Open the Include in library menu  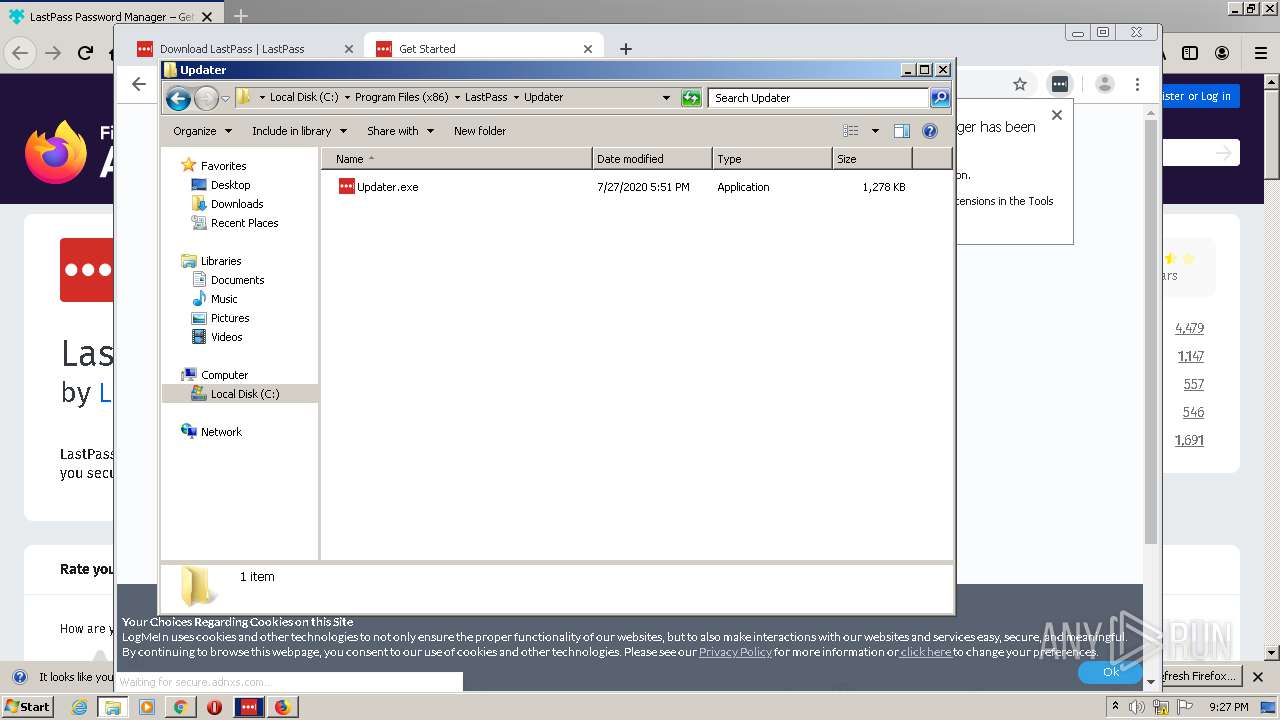pyautogui.click(x=299, y=131)
